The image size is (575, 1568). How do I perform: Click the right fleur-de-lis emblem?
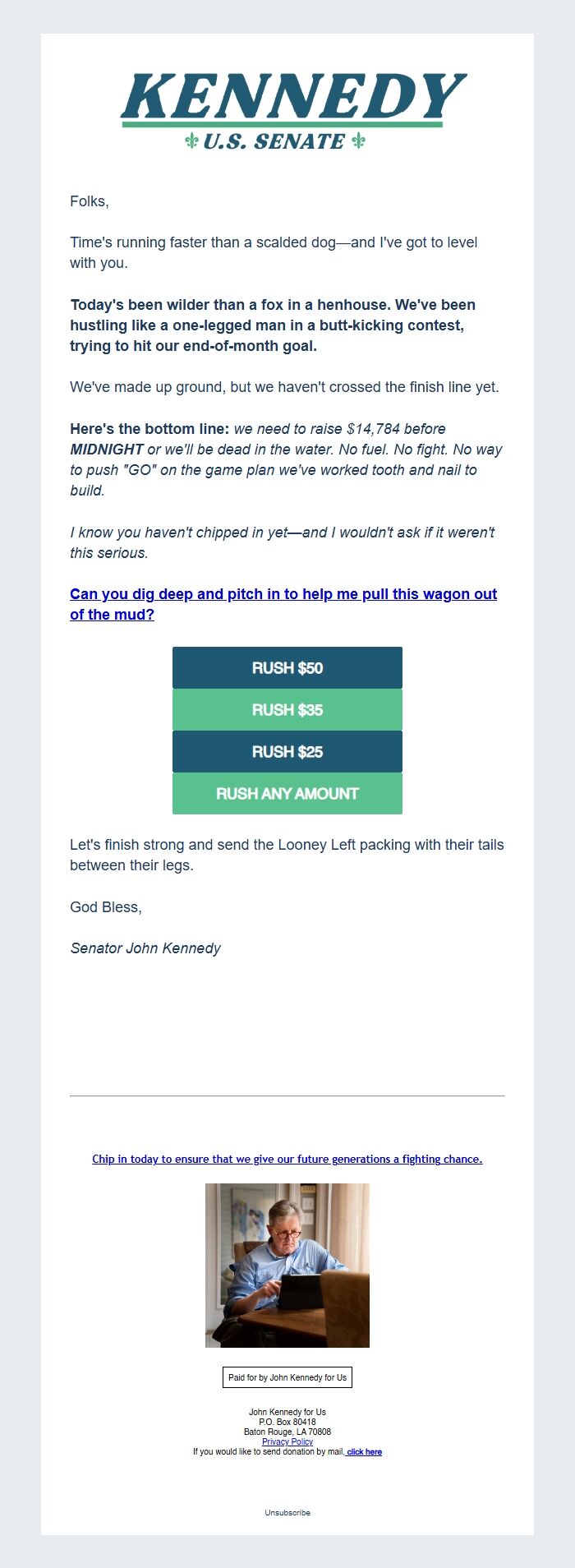pos(358,141)
